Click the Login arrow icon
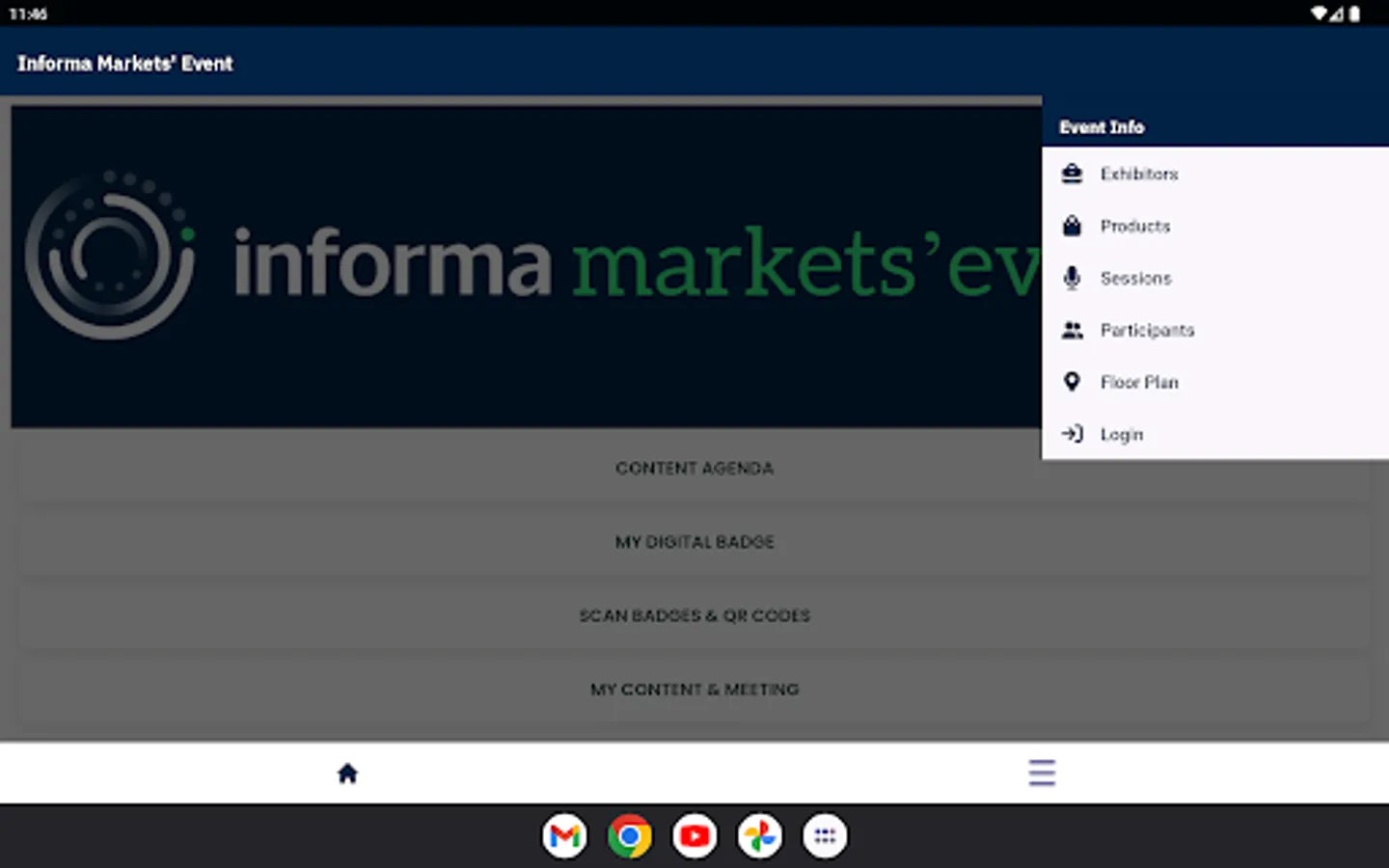This screenshot has height=868, width=1389. tap(1072, 434)
